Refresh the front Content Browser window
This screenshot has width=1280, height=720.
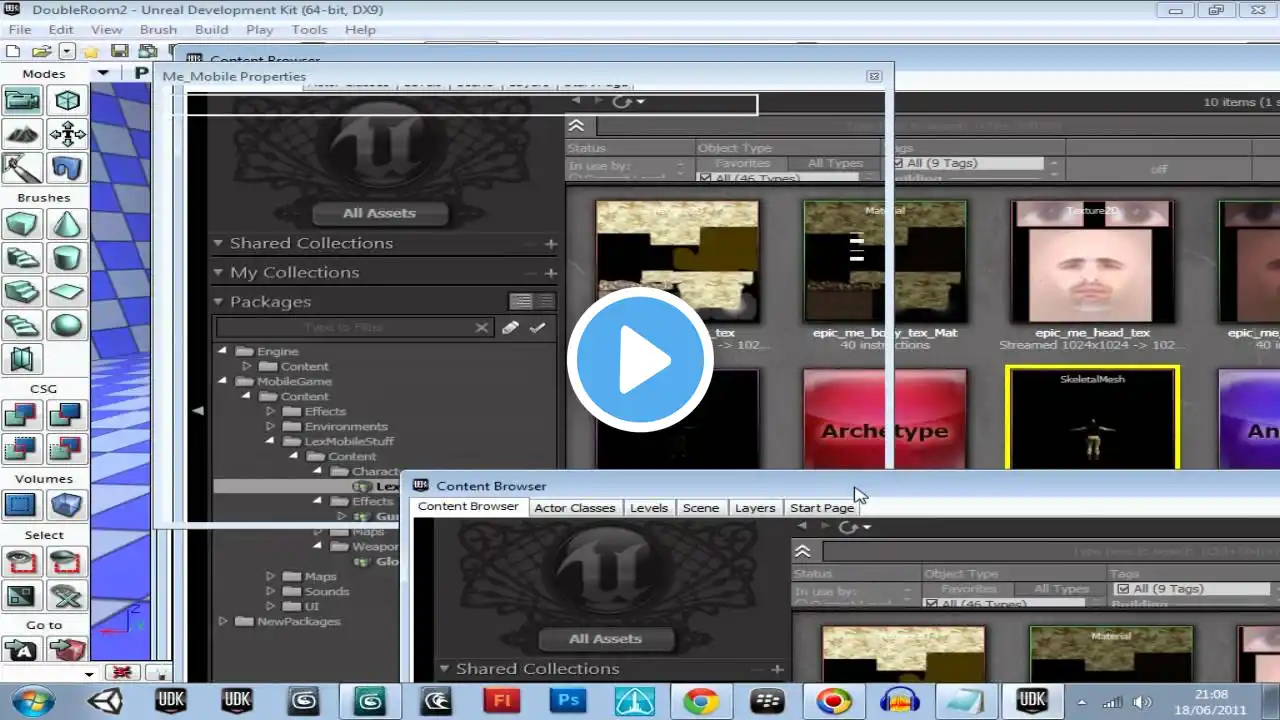coord(847,526)
